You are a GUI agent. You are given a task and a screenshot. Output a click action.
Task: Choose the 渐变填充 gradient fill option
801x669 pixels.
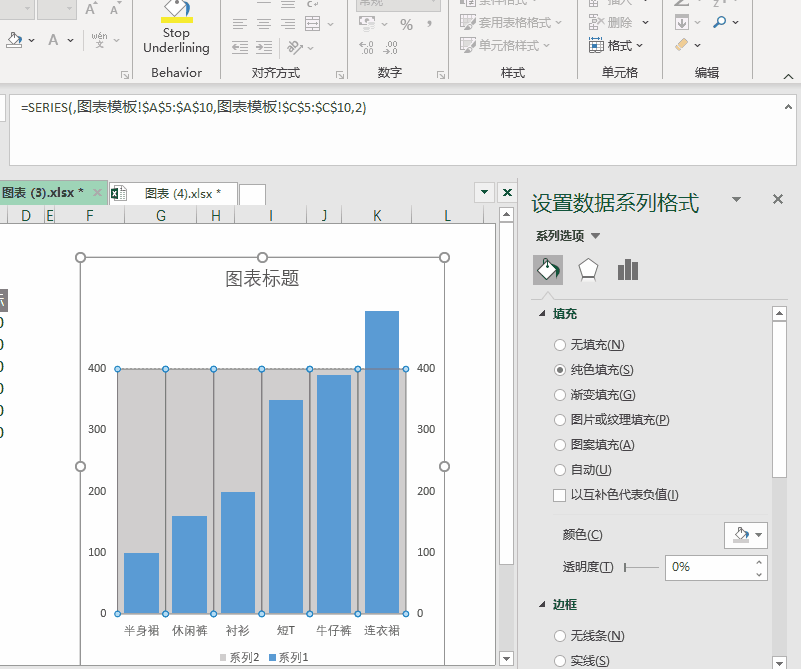coord(560,395)
